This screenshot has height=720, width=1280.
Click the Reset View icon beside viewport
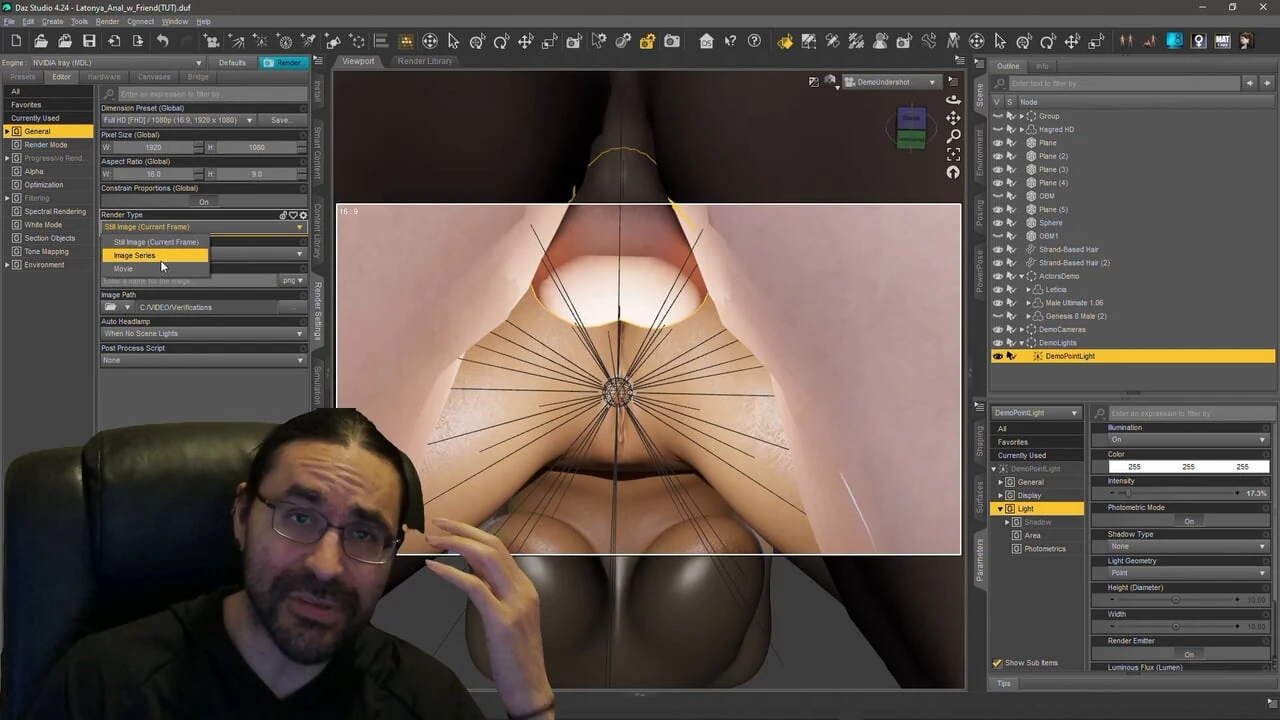(x=953, y=172)
